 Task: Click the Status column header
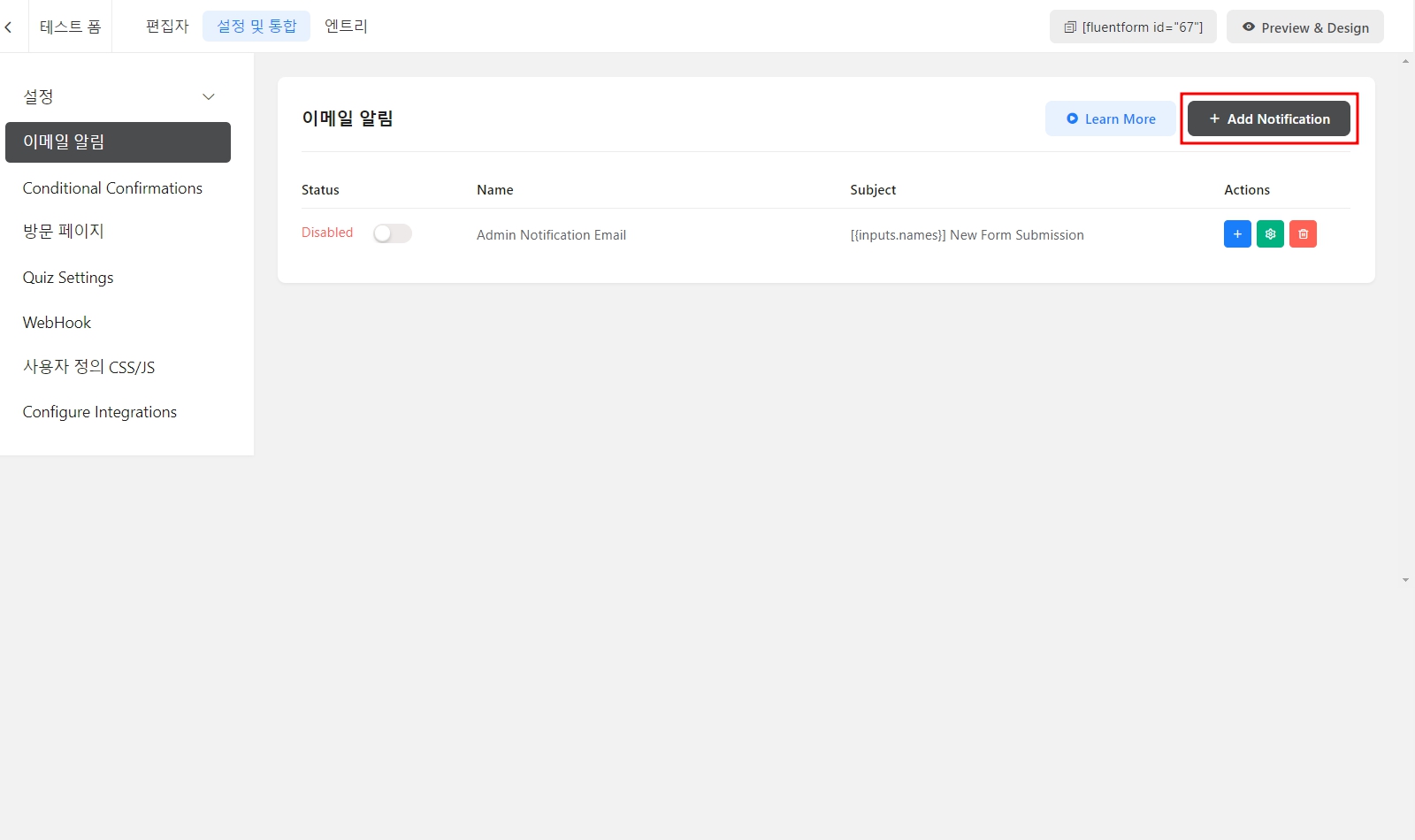tap(320, 190)
